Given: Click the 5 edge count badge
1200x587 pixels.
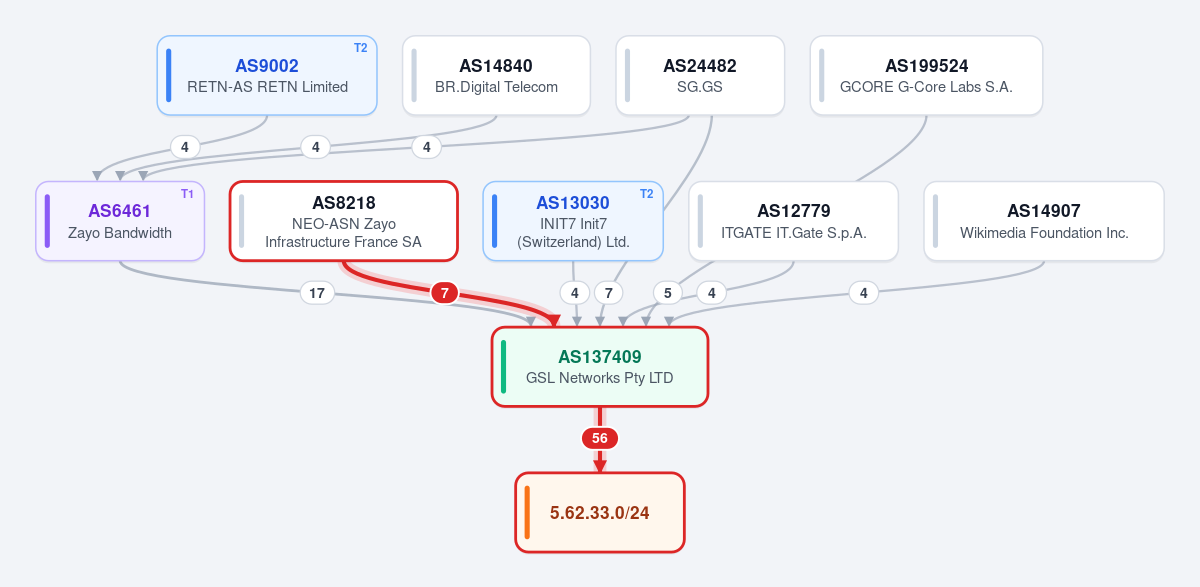Looking at the screenshot, I should [668, 293].
